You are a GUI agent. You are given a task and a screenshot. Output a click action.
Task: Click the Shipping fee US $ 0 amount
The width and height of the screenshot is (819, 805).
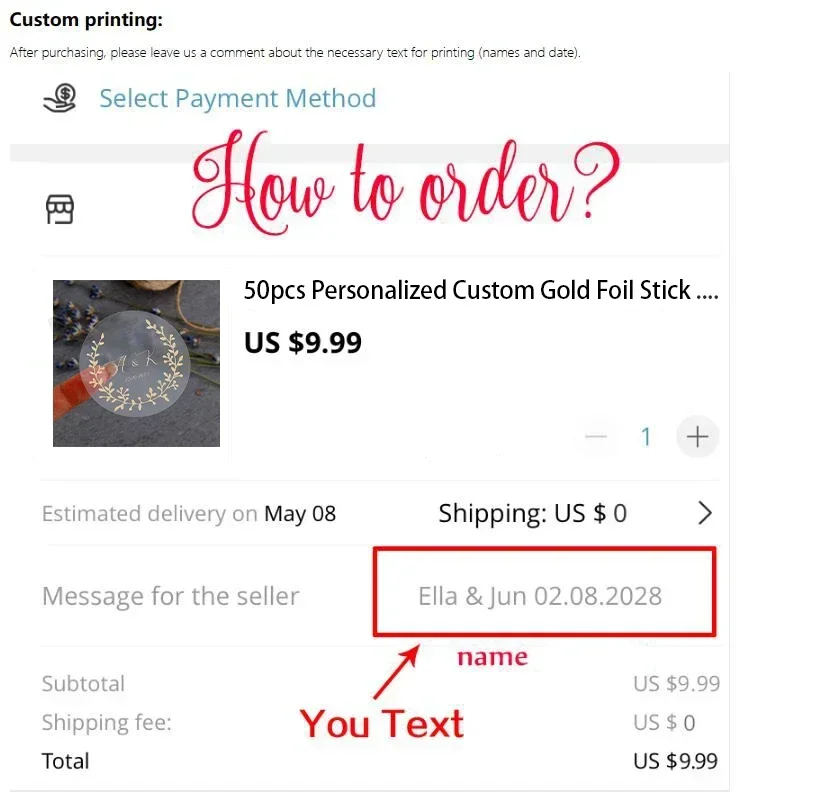coord(664,722)
